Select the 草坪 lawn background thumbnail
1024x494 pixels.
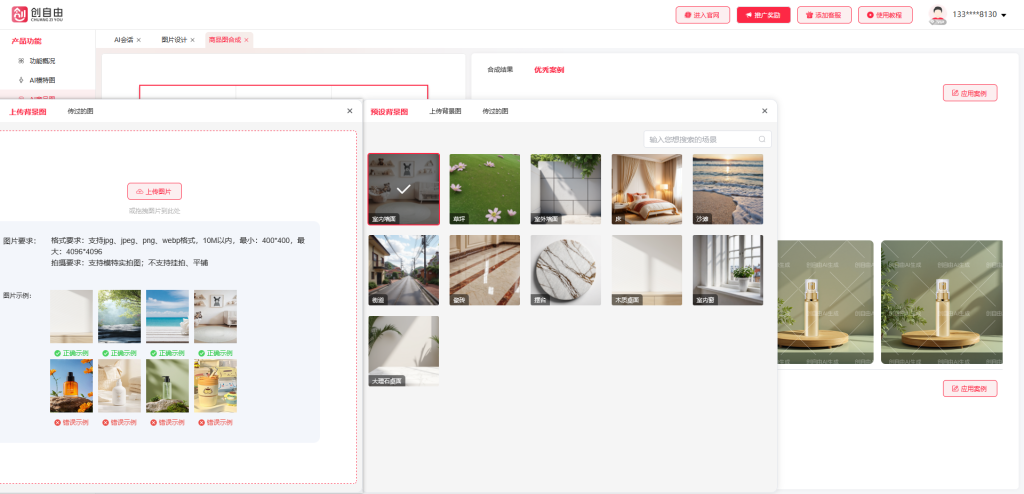pyautogui.click(x=484, y=189)
